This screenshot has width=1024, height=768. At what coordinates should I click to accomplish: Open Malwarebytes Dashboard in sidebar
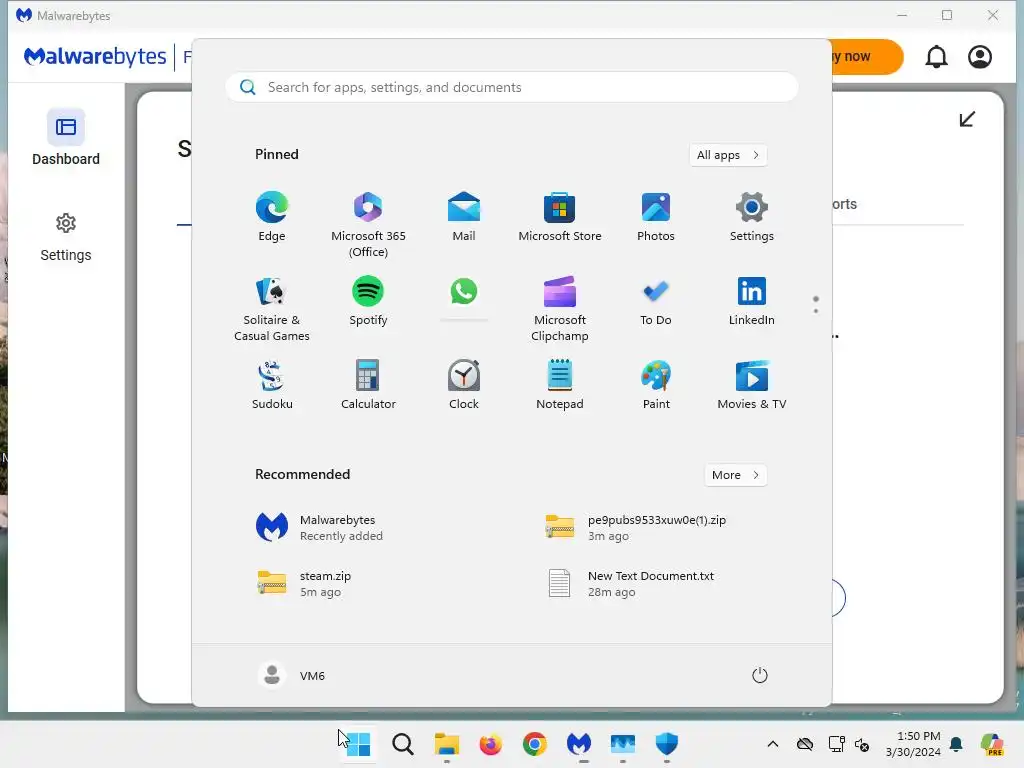pyautogui.click(x=66, y=138)
